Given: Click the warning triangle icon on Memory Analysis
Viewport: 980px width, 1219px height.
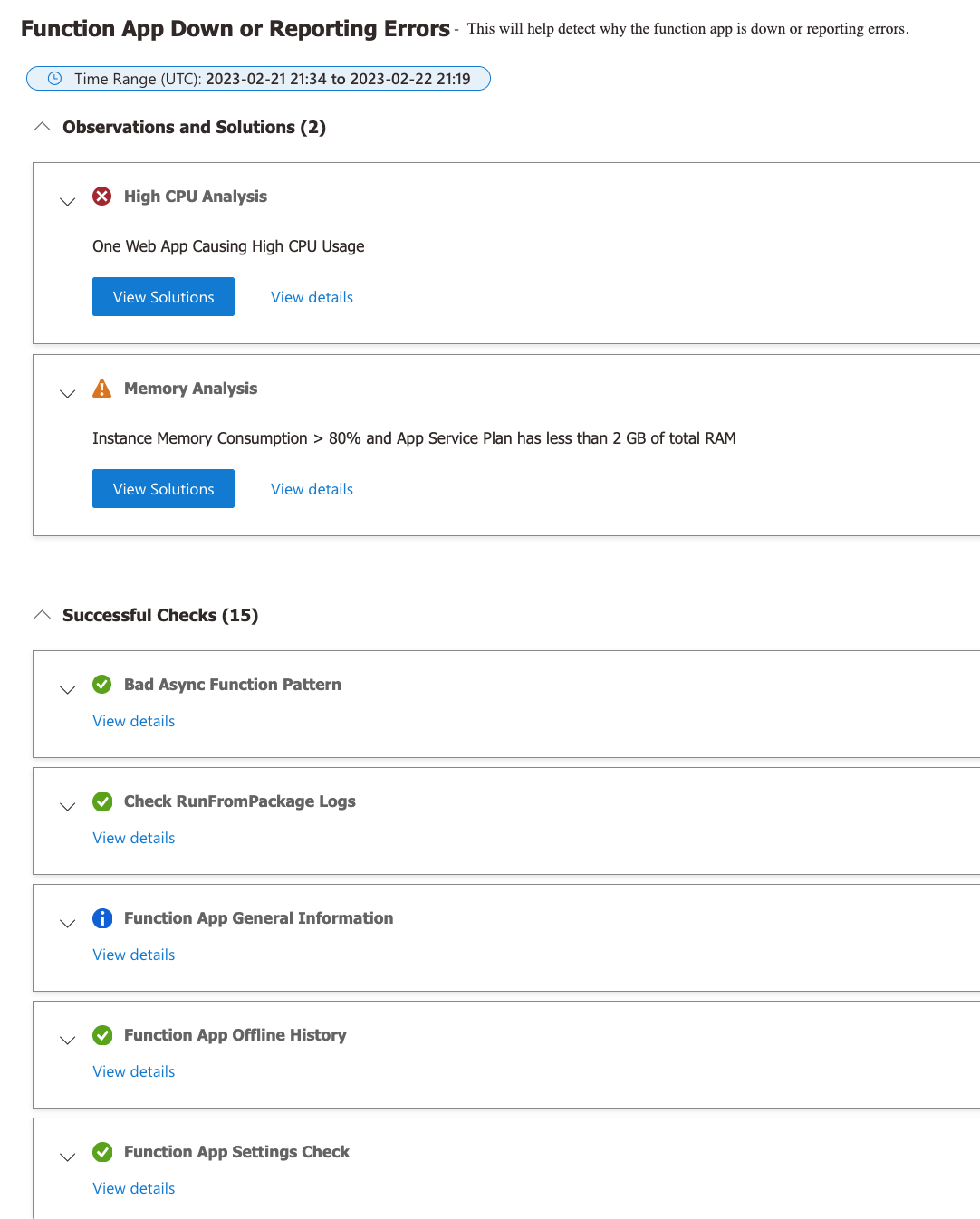Looking at the screenshot, I should coord(101,388).
